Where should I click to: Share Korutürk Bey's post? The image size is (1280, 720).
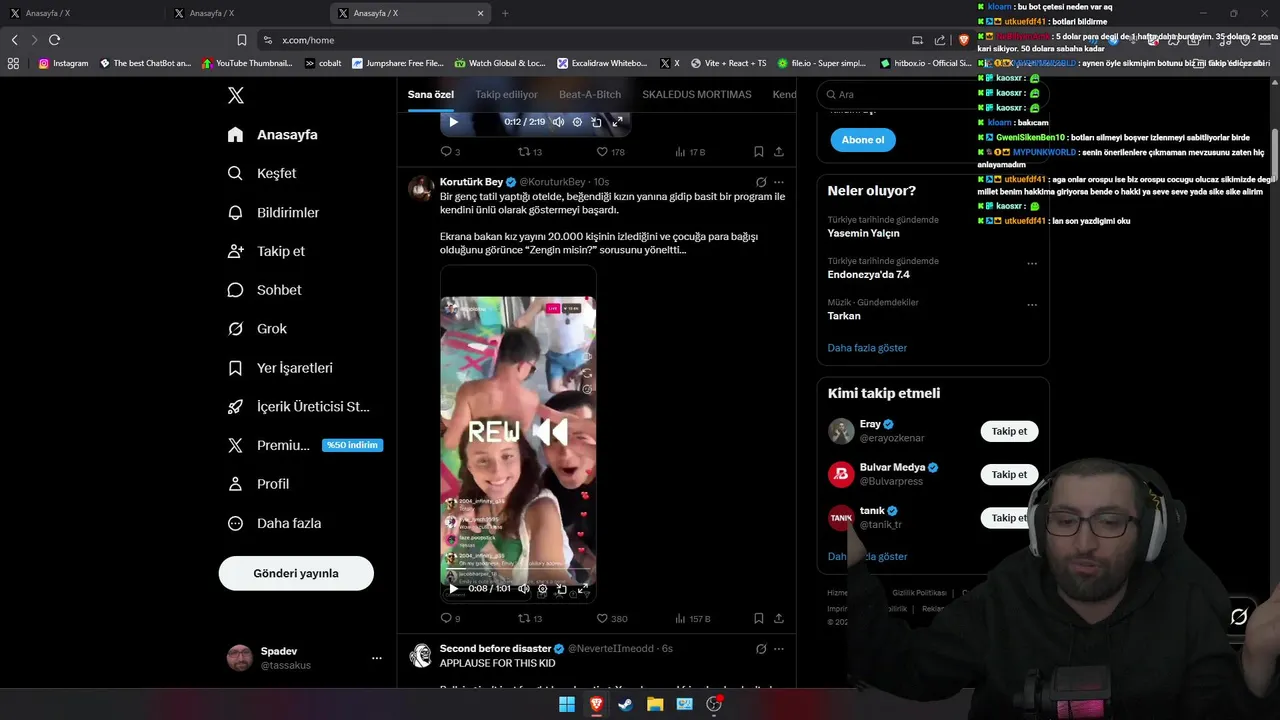(779, 619)
